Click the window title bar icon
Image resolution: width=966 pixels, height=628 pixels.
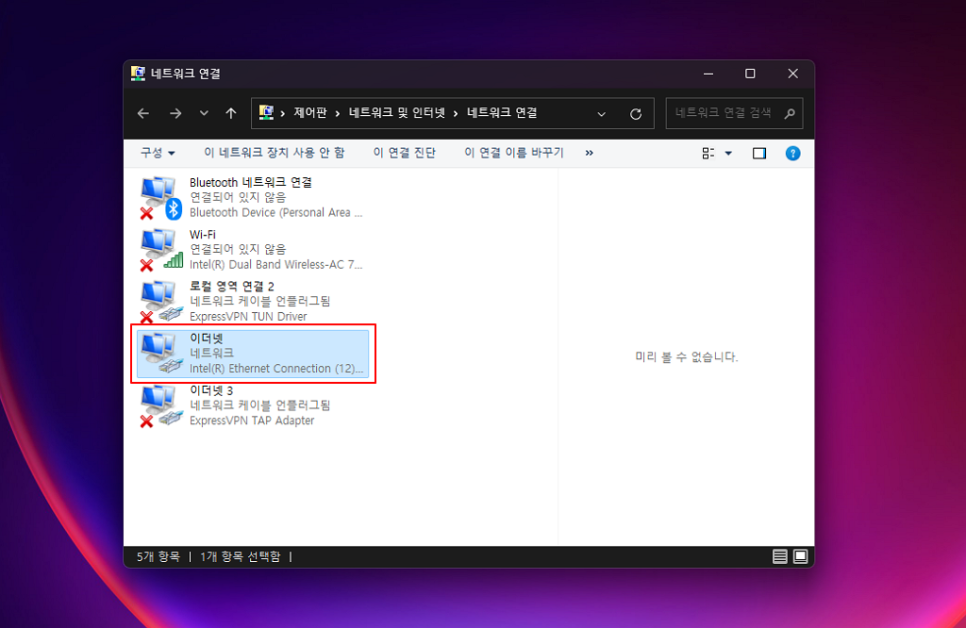(138, 73)
